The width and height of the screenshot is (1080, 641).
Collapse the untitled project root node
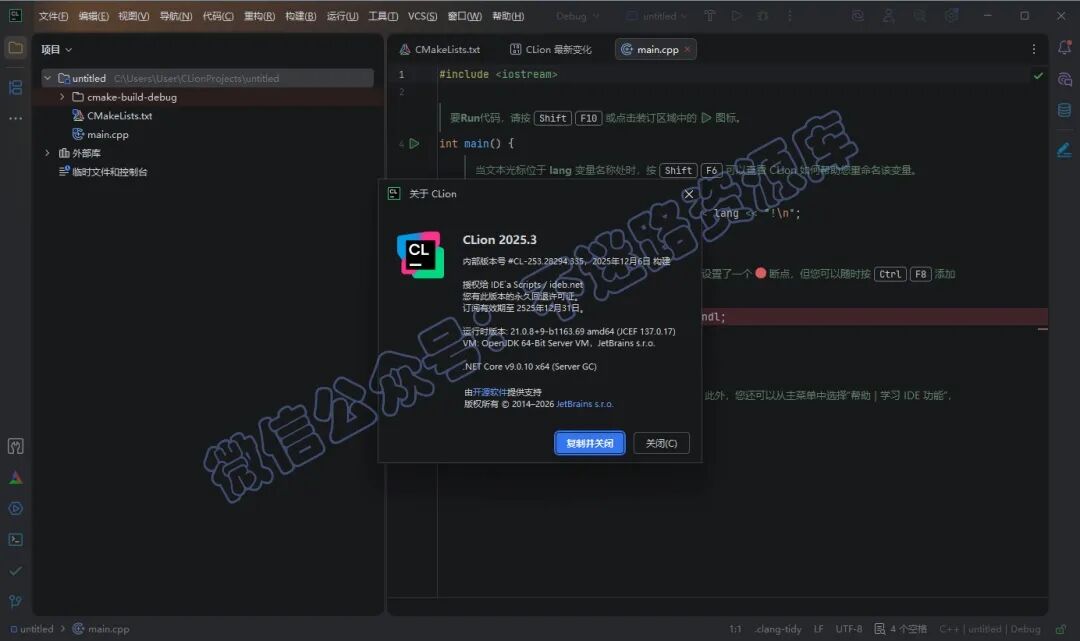[48, 78]
